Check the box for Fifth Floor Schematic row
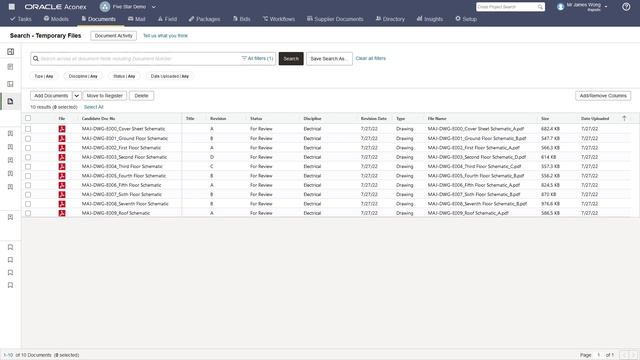The height and width of the screenshot is (360, 640). tap(28, 185)
